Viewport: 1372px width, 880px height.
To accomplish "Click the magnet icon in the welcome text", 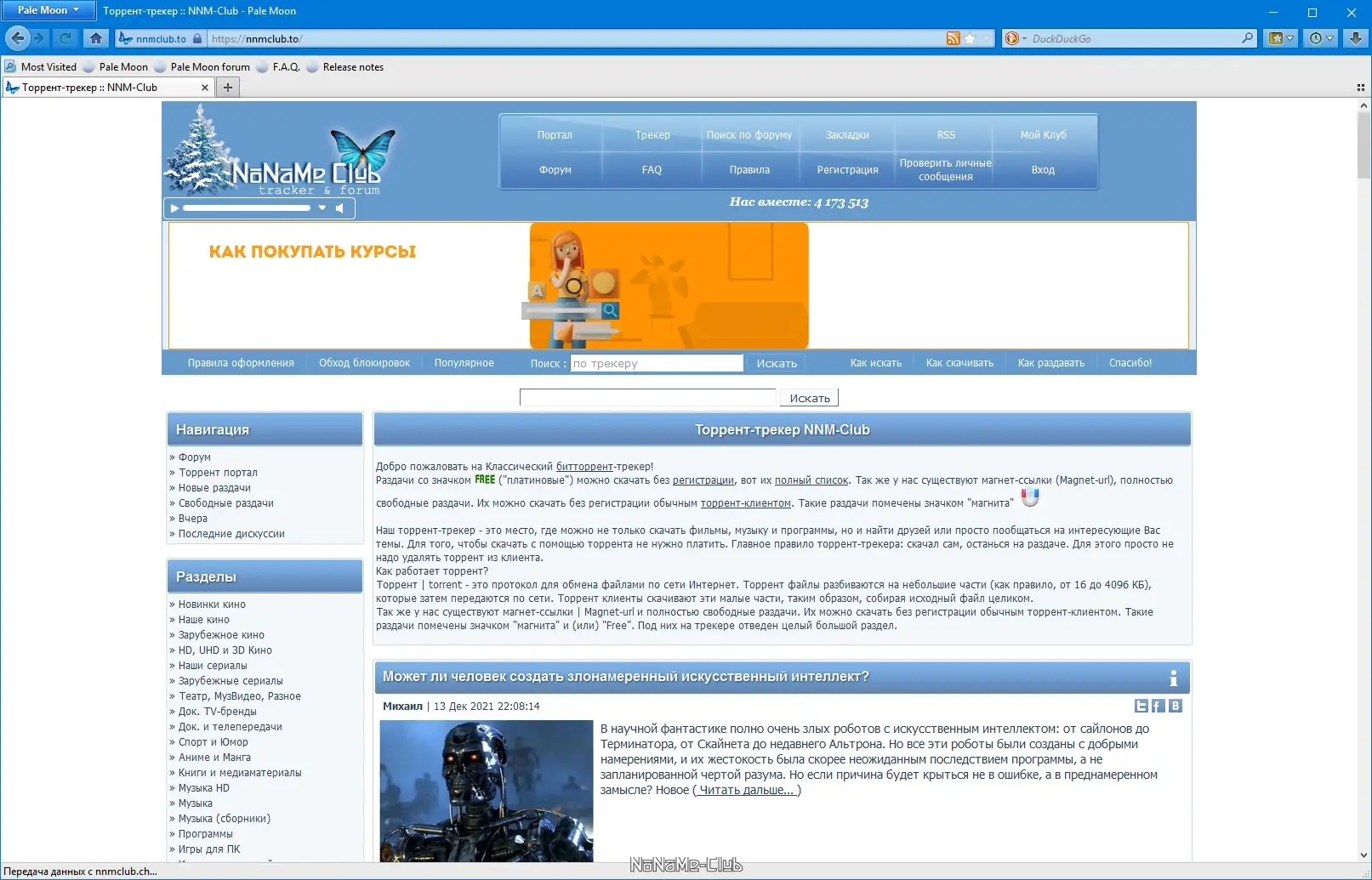I will 1029,497.
